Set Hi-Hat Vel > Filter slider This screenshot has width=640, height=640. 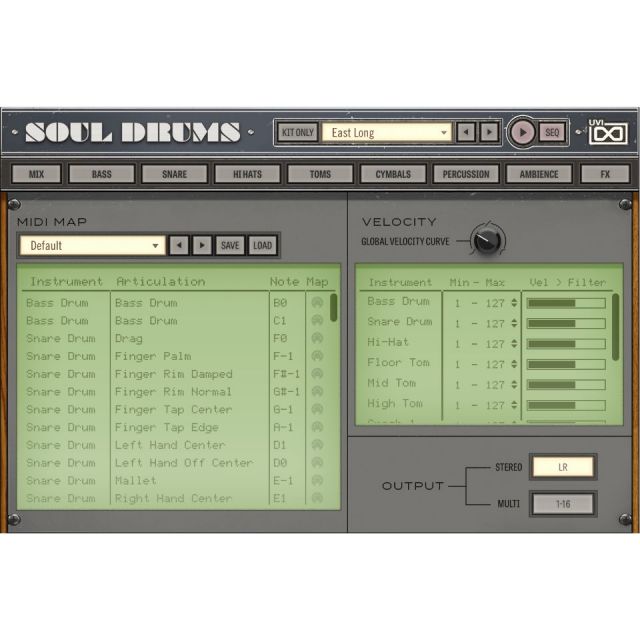tap(566, 344)
